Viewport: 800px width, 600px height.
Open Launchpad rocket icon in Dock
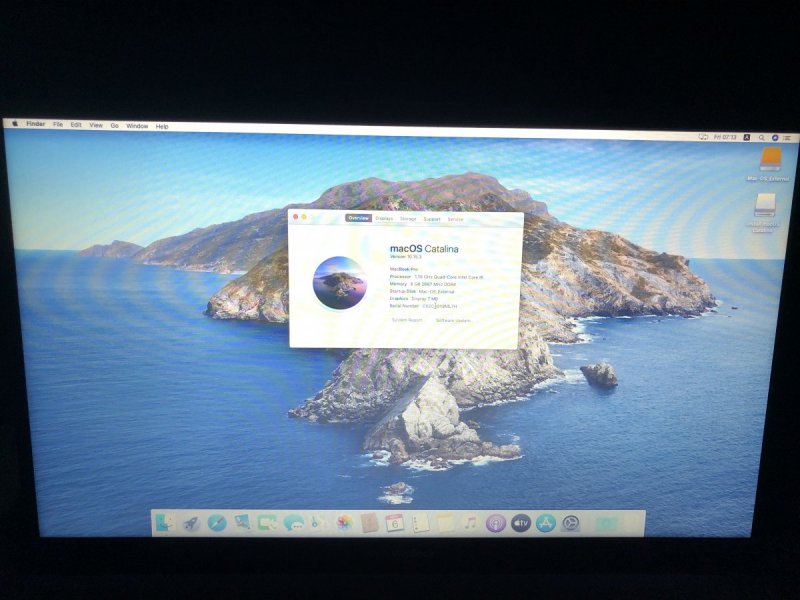191,523
